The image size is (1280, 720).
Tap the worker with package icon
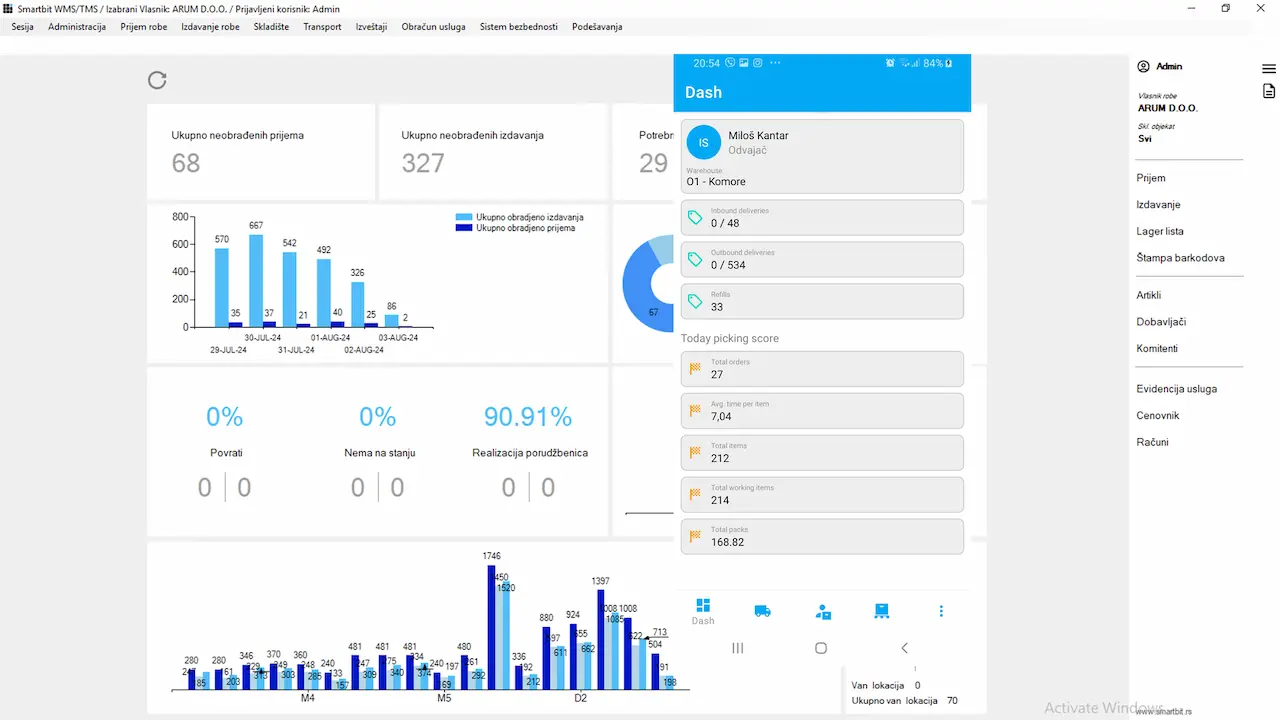[823, 611]
